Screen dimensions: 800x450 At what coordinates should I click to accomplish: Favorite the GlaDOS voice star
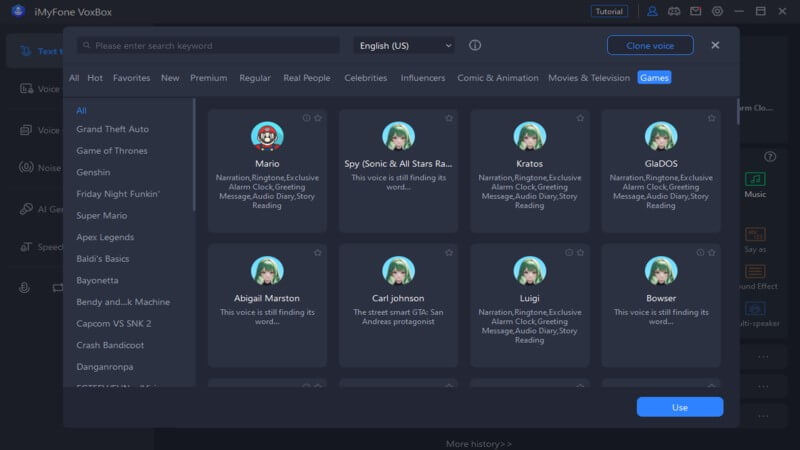tap(711, 118)
